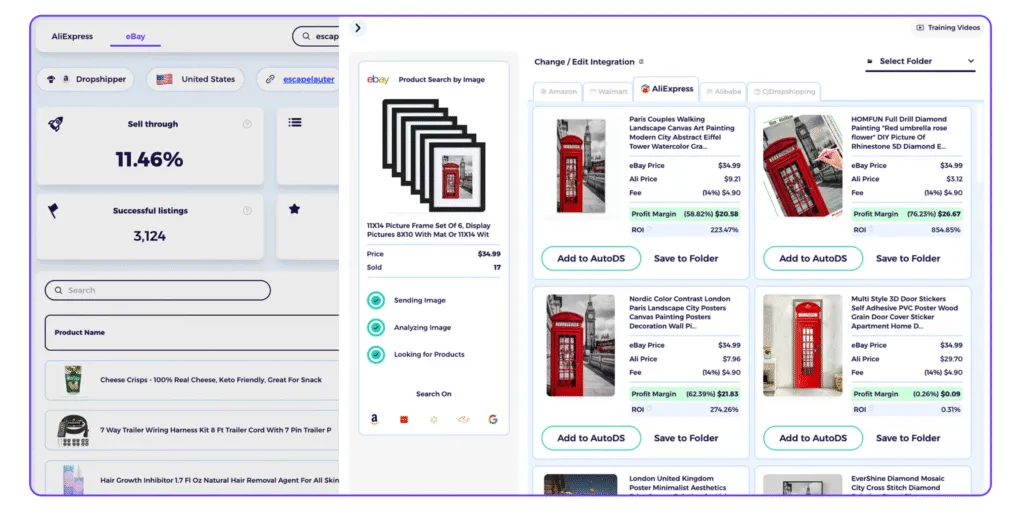Switch to the Amazon tab
1024x518 pixels.
coord(558,91)
